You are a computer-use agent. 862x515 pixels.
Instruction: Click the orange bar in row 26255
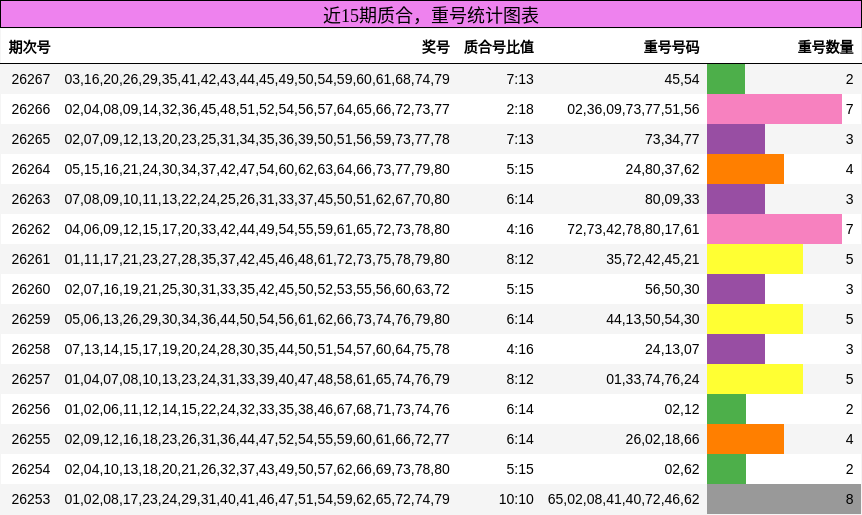745,439
